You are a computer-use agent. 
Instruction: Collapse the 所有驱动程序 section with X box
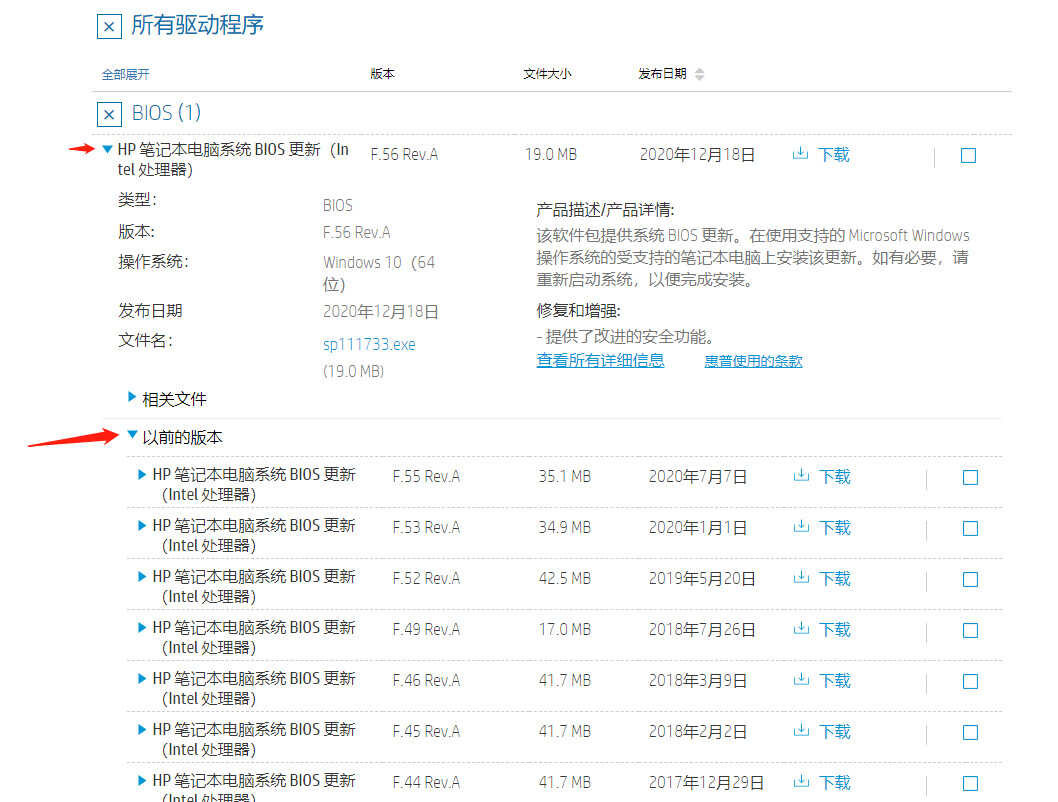click(109, 27)
